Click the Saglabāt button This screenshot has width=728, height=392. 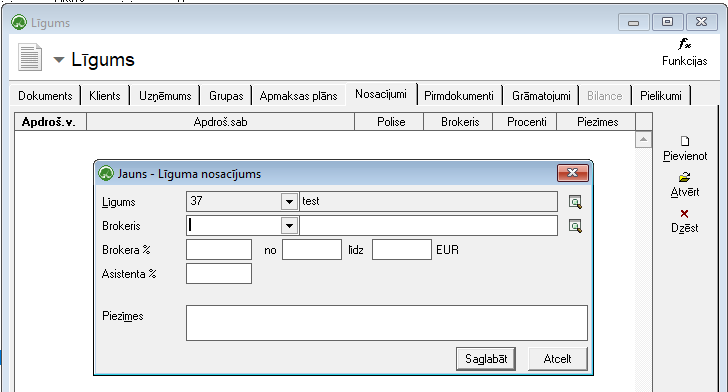pyautogui.click(x=486, y=359)
